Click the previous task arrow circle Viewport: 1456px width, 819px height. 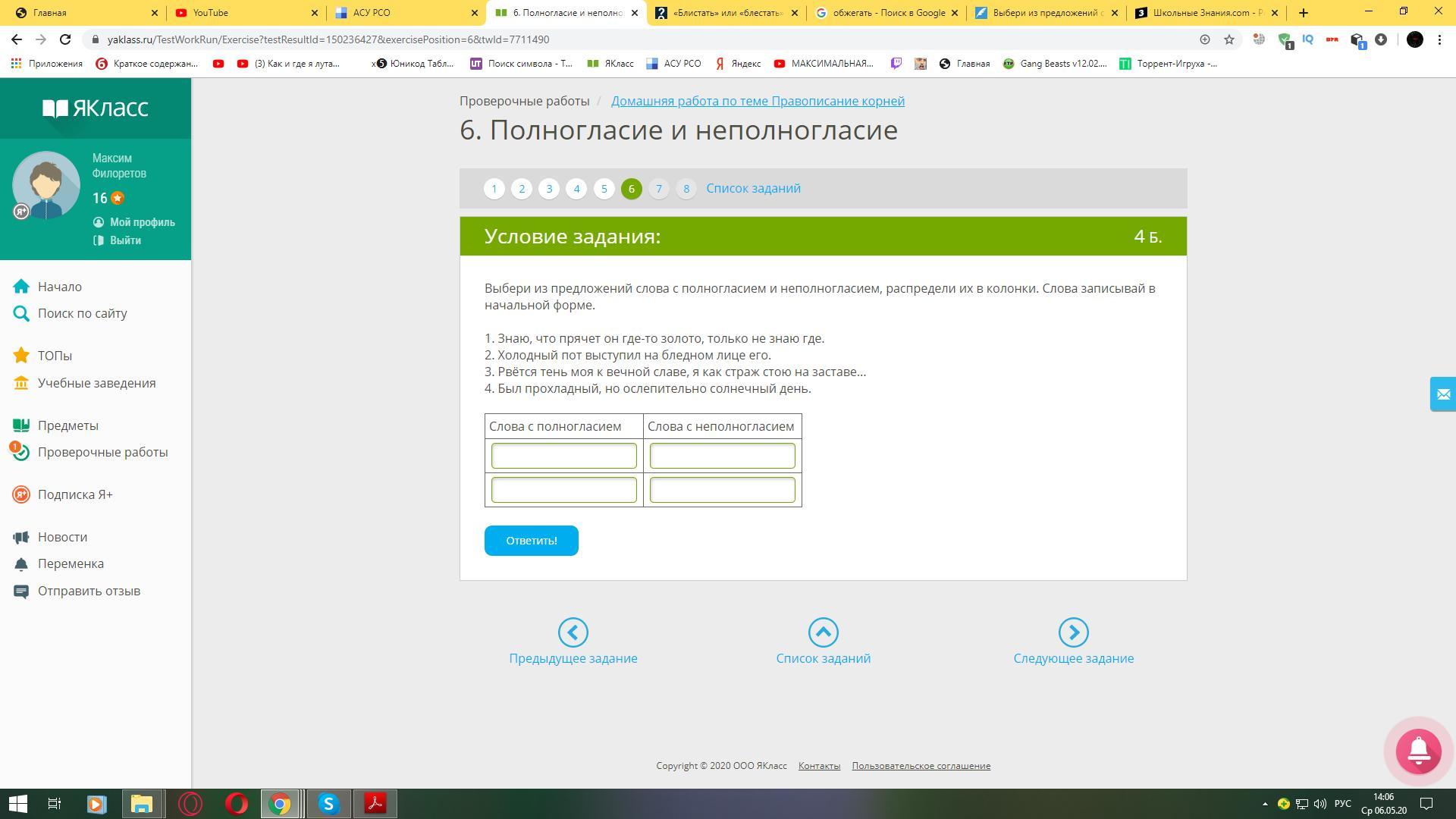point(573,632)
